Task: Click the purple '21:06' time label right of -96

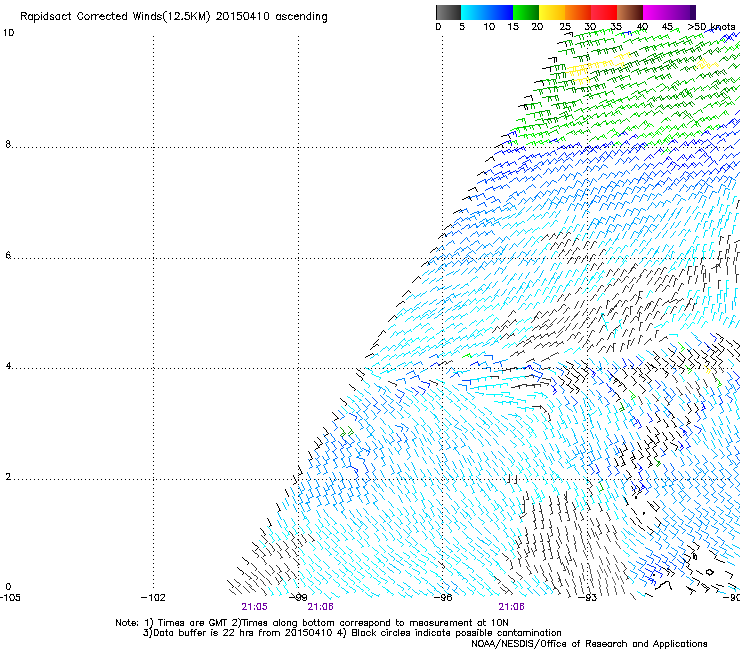Action: (x=512, y=607)
